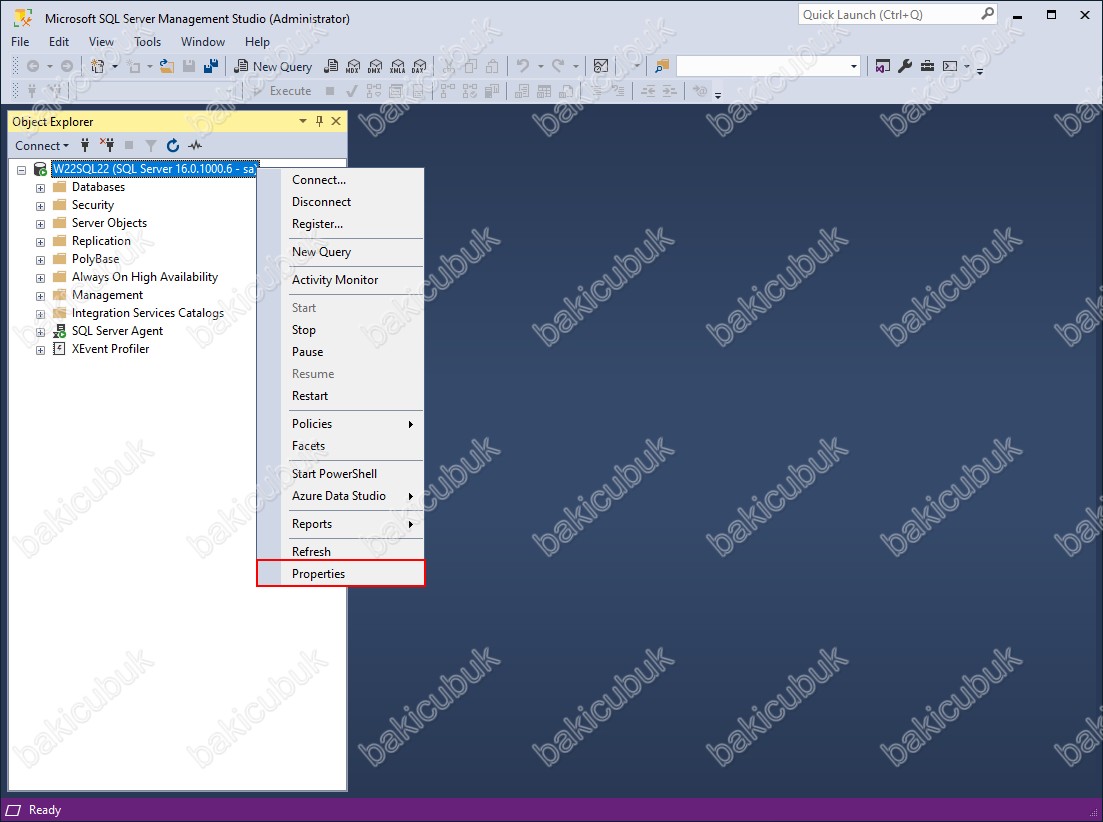Click the Open File folder icon
The width and height of the screenshot is (1103, 822).
[167, 66]
